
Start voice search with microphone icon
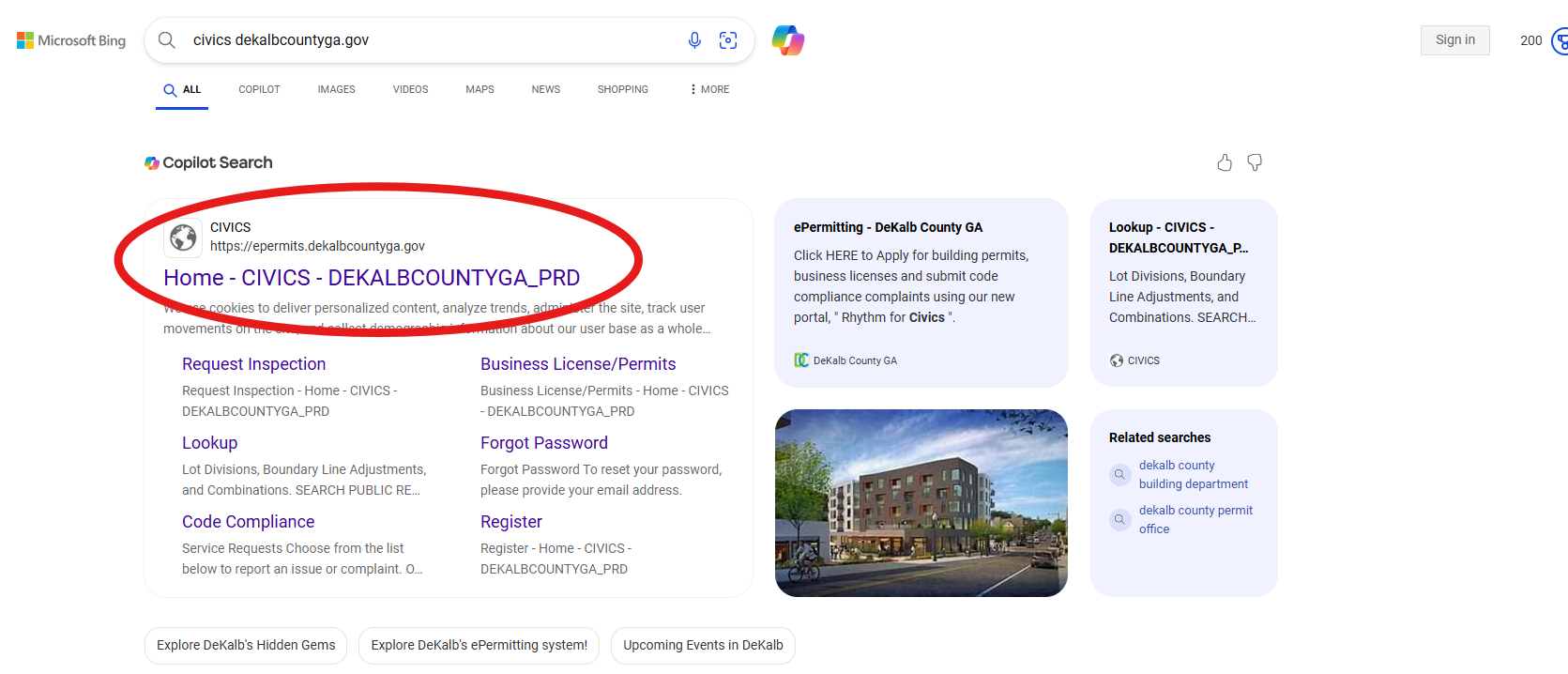(x=694, y=40)
